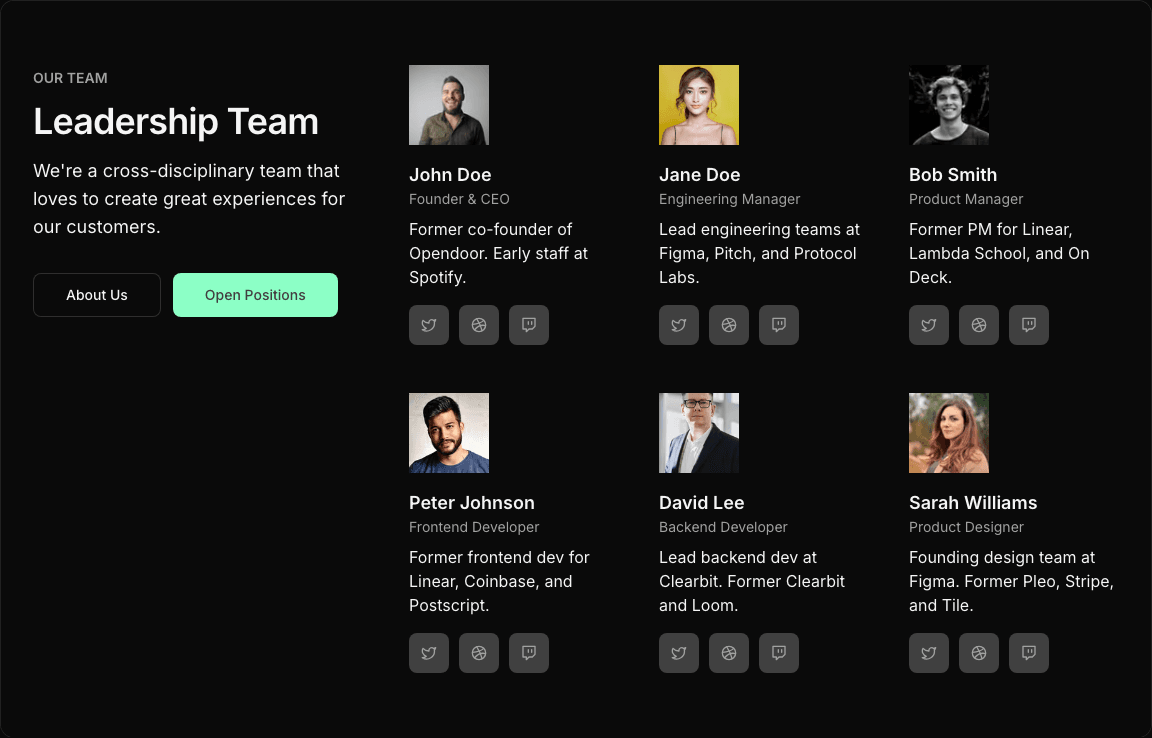Click the About Us button
Image resolution: width=1152 pixels, height=738 pixels.
click(x=96, y=295)
